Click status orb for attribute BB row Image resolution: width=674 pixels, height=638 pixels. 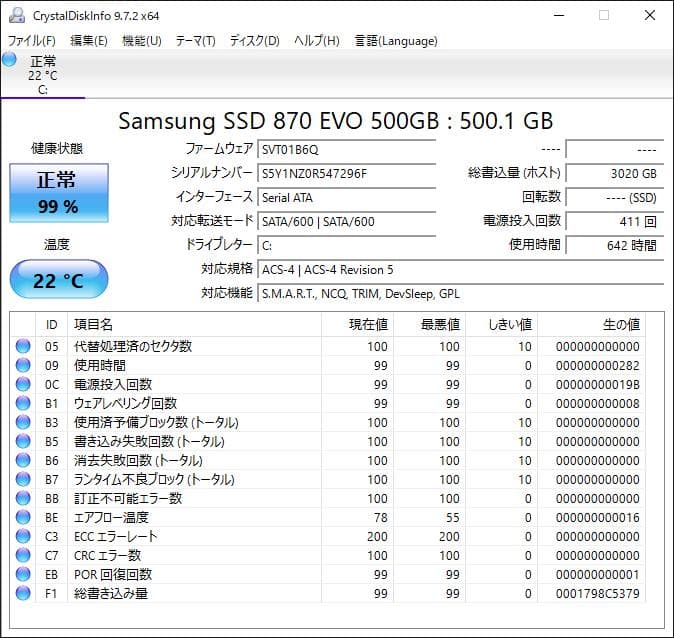pos(23,498)
